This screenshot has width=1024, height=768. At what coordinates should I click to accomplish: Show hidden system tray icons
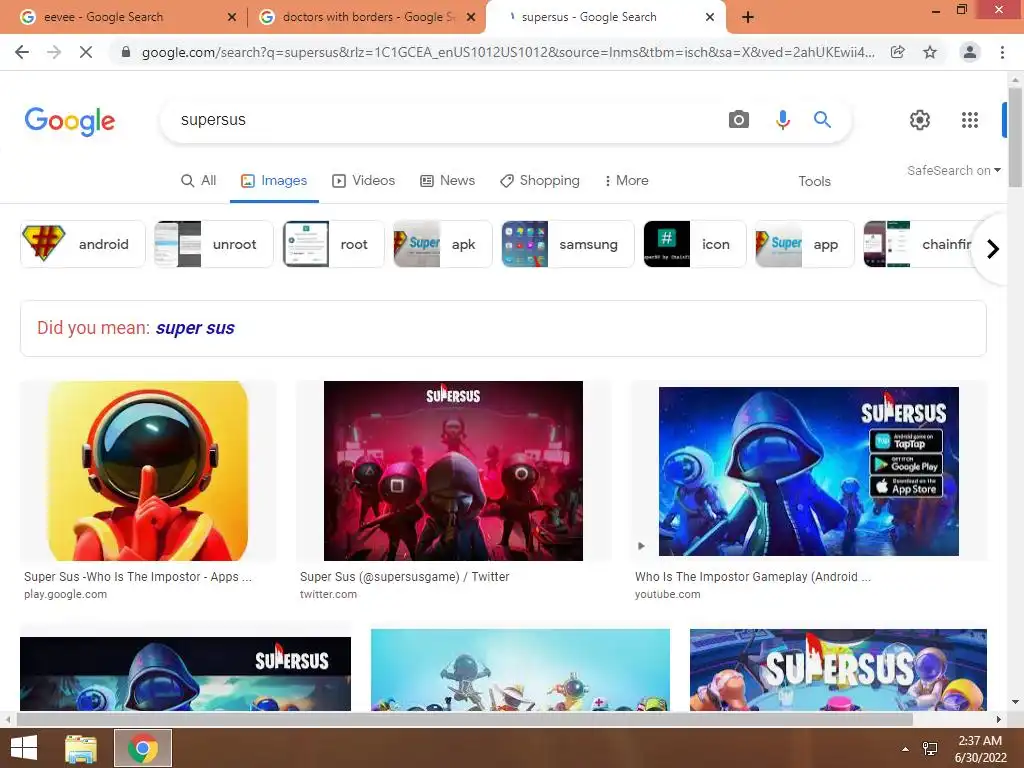click(905, 749)
